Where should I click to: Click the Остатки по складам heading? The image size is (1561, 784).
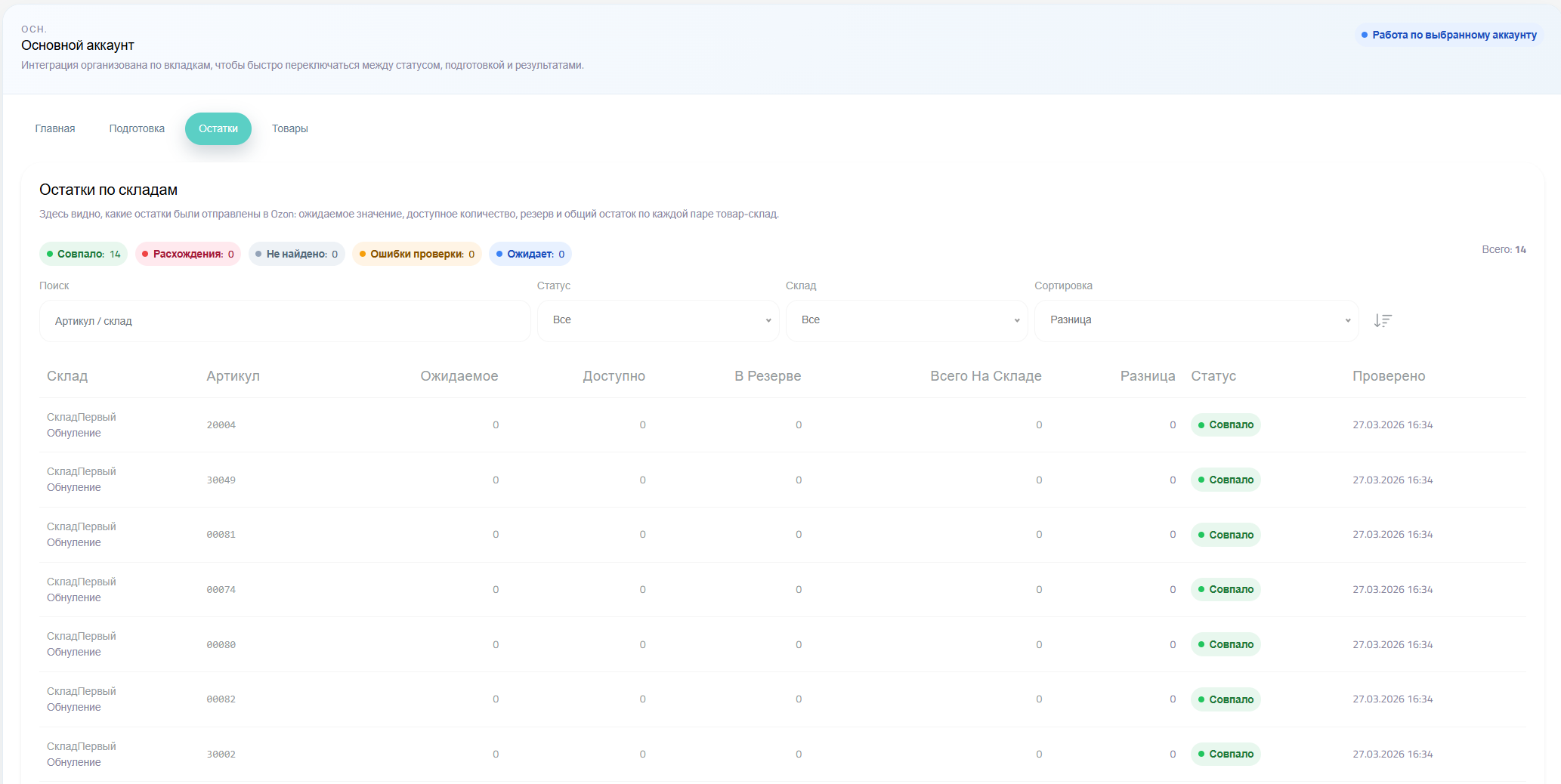(109, 190)
